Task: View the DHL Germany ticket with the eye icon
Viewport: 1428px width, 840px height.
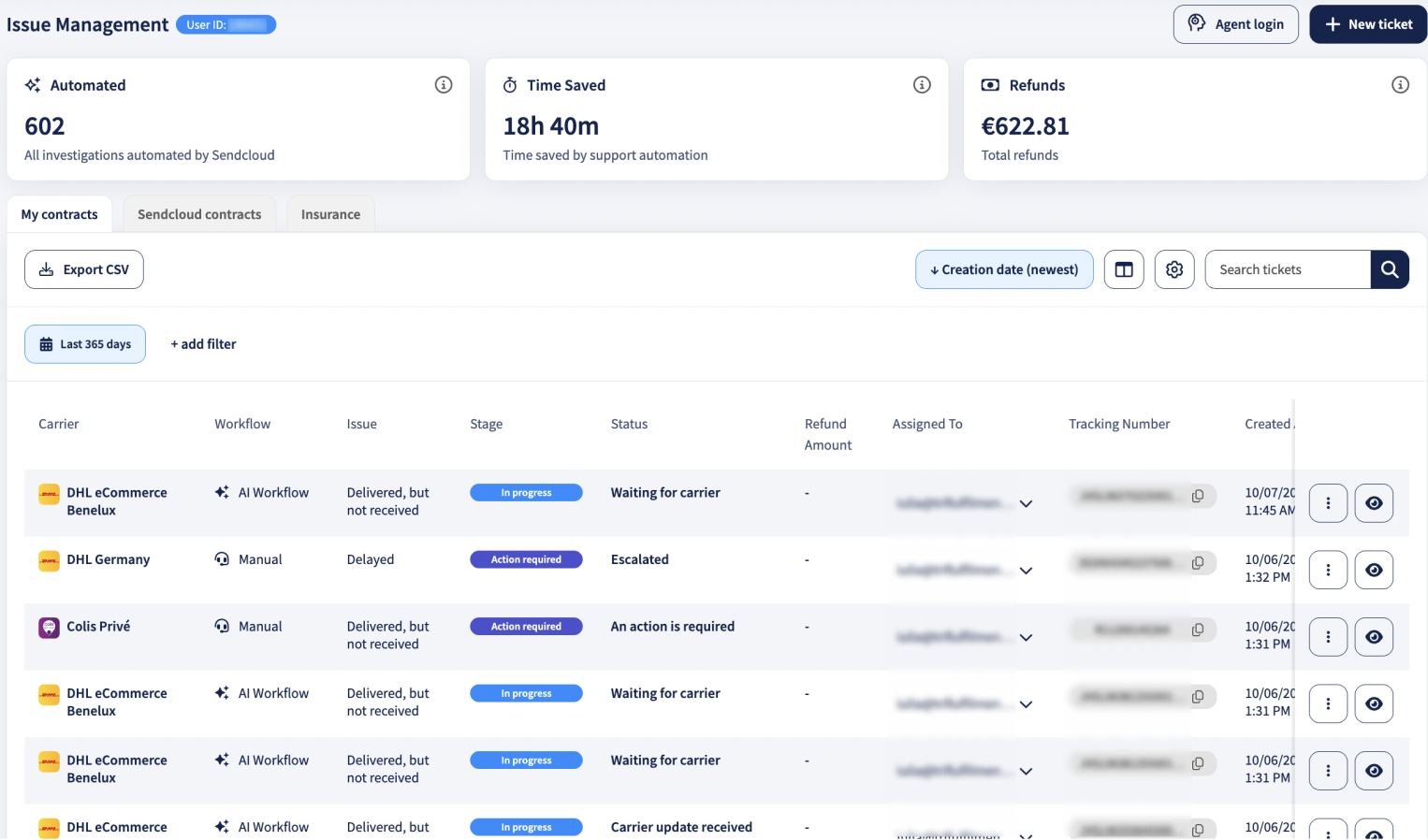Action: pyautogui.click(x=1374, y=570)
